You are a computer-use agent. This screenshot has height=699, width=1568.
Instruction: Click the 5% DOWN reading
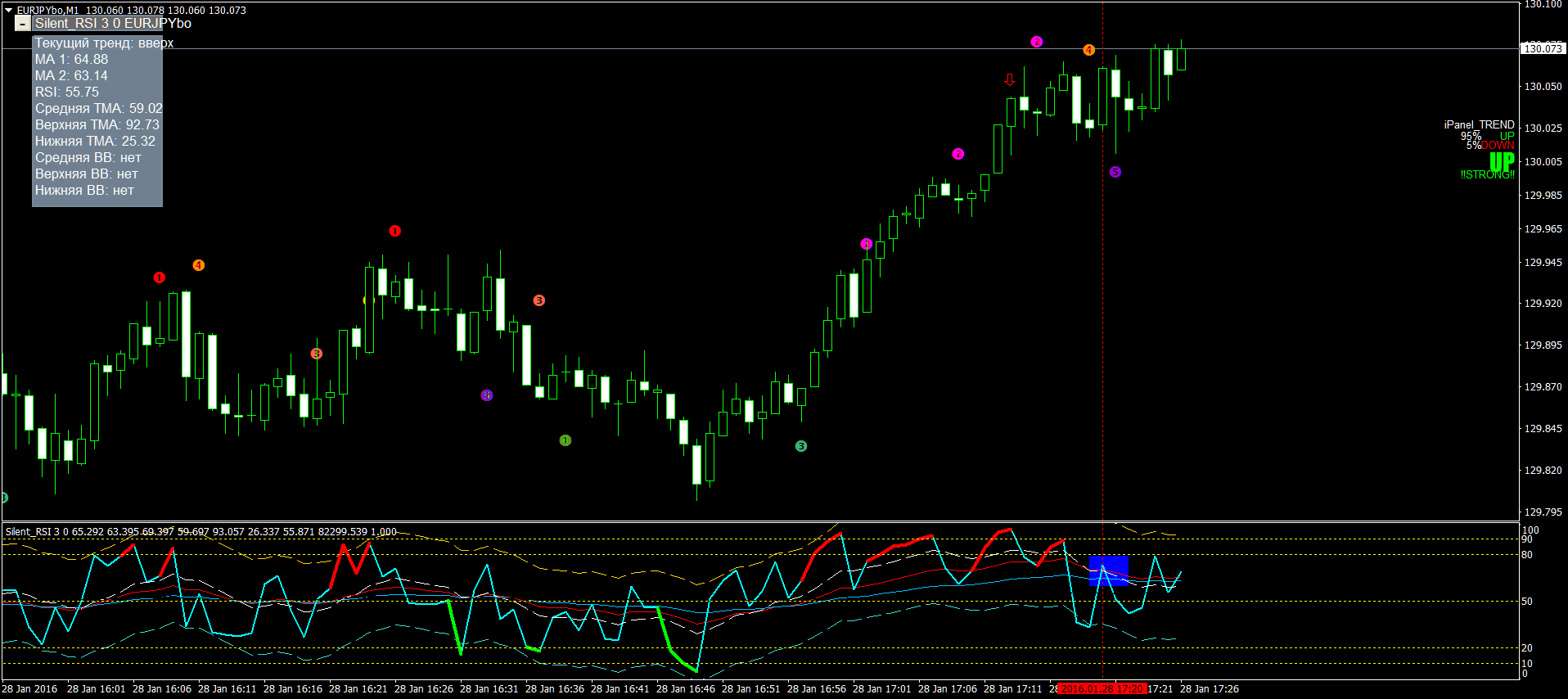click(x=1489, y=146)
